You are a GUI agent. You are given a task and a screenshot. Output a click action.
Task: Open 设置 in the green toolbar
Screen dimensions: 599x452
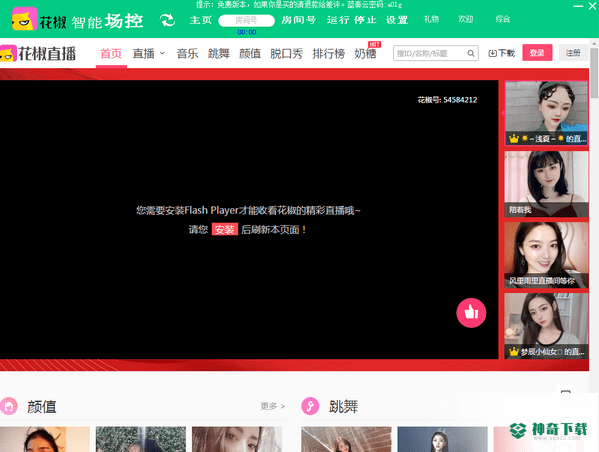[x=397, y=20]
